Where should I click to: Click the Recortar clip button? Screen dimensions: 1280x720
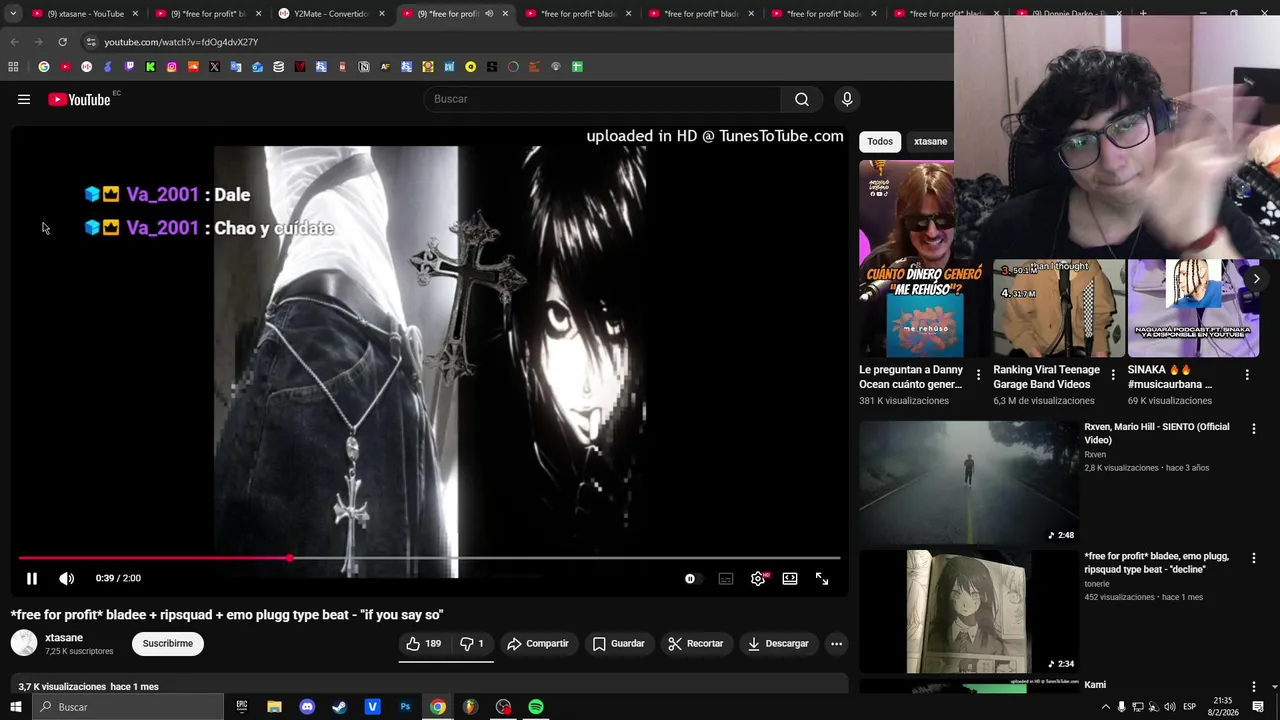pyautogui.click(x=696, y=643)
